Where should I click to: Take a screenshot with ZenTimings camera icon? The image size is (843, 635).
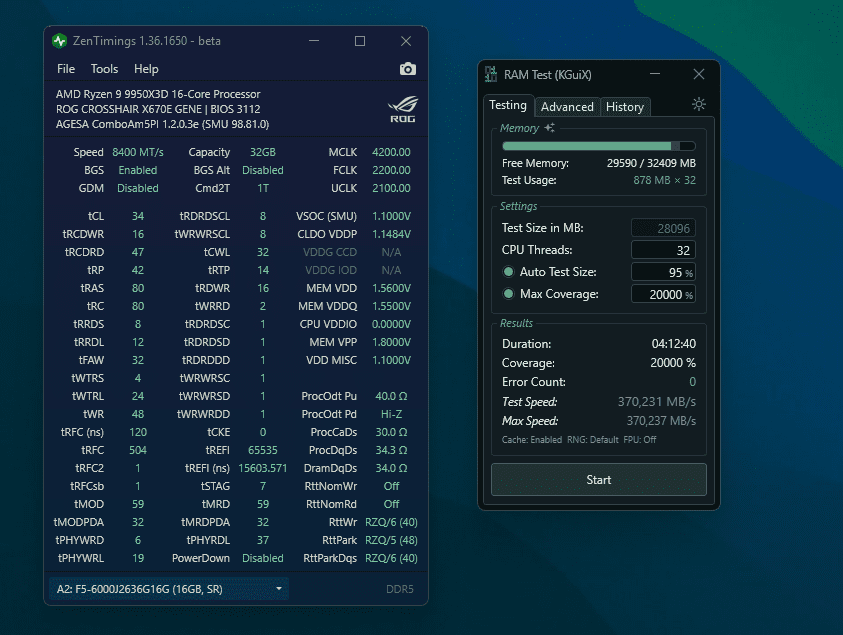click(x=408, y=69)
